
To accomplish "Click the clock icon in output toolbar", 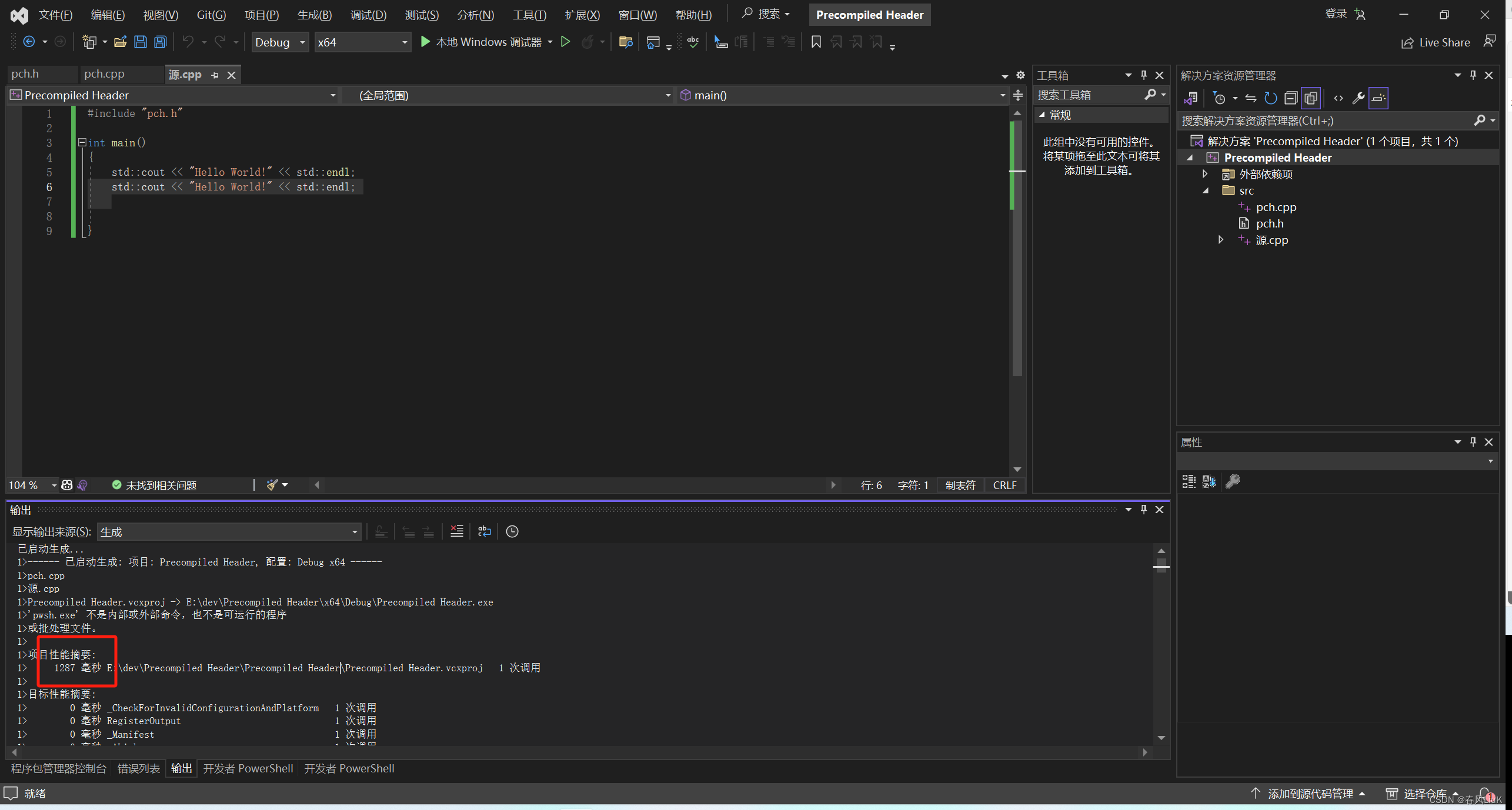I will (x=512, y=531).
